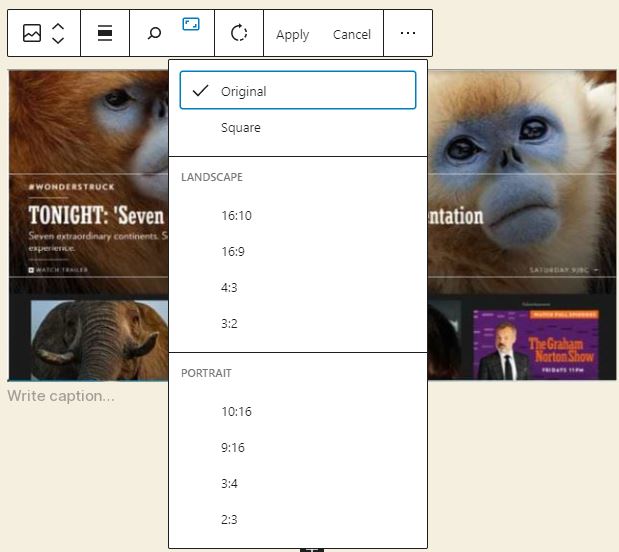This screenshot has width=619, height=552.
Task: Toggle the Aspect Ratio dropdown icon
Action: [x=191, y=24]
